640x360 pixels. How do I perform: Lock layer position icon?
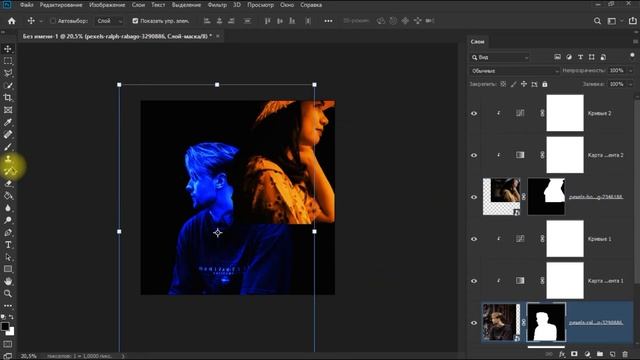(x=524, y=84)
